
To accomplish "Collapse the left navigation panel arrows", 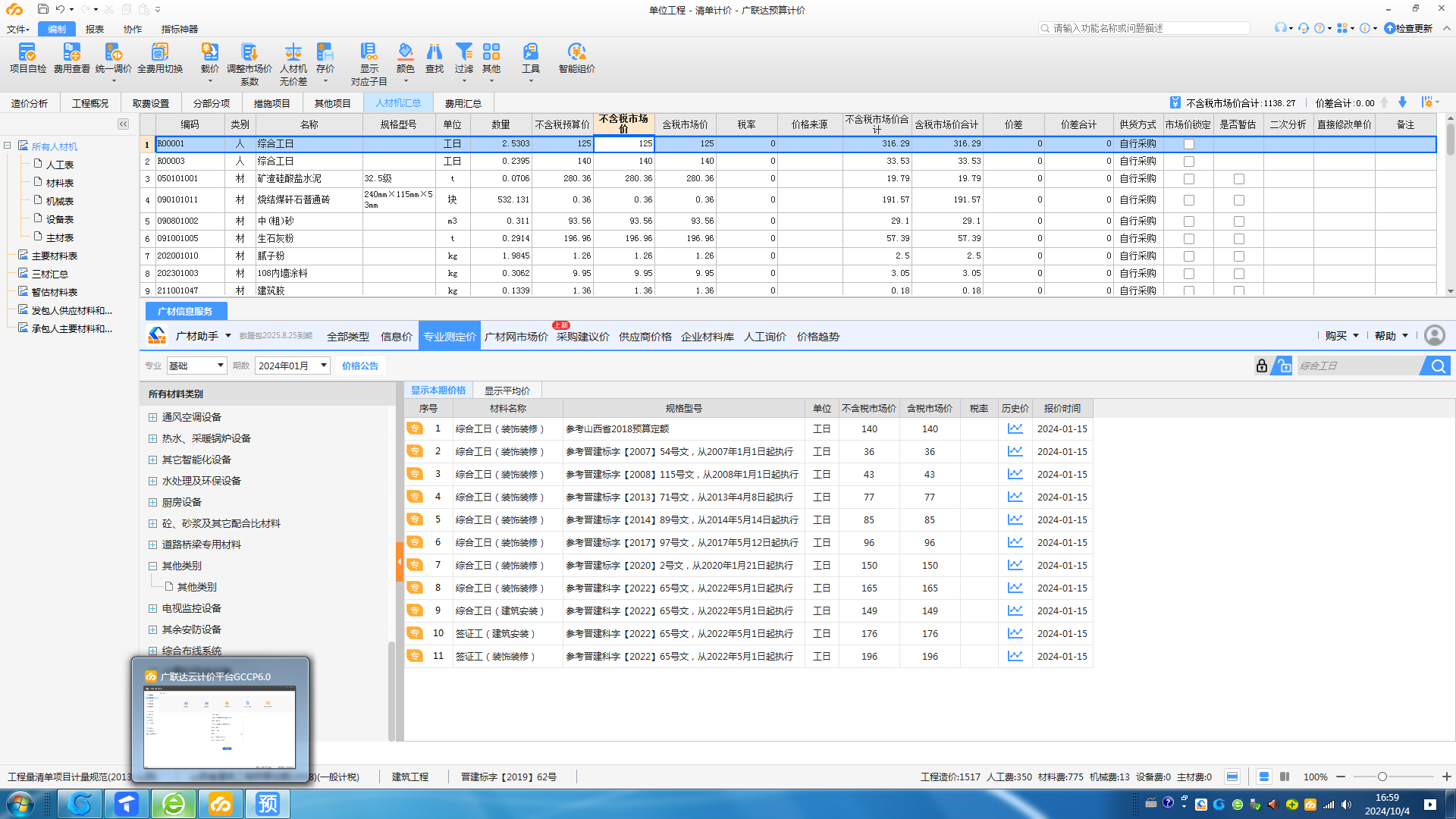I will 123,124.
